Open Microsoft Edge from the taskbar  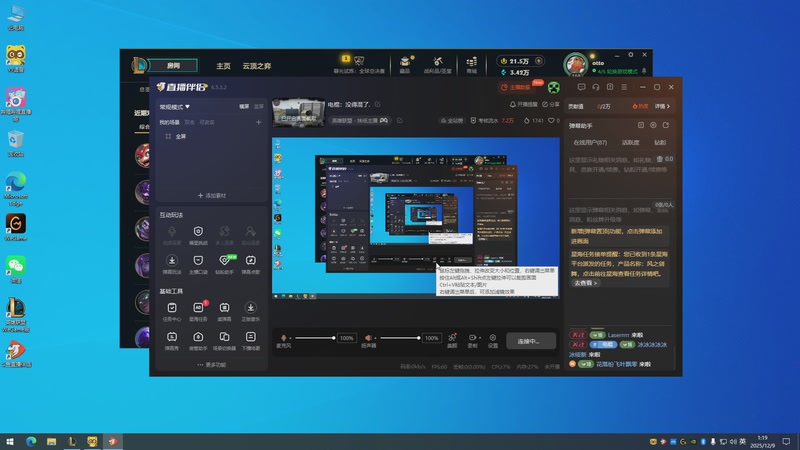[31, 441]
